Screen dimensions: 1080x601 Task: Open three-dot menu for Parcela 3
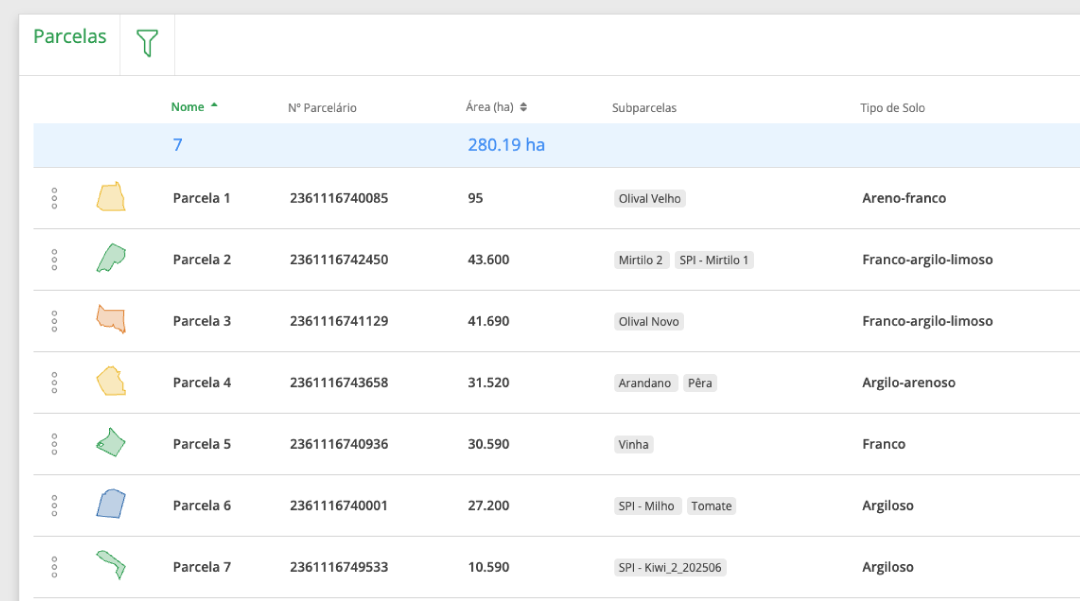(x=54, y=321)
